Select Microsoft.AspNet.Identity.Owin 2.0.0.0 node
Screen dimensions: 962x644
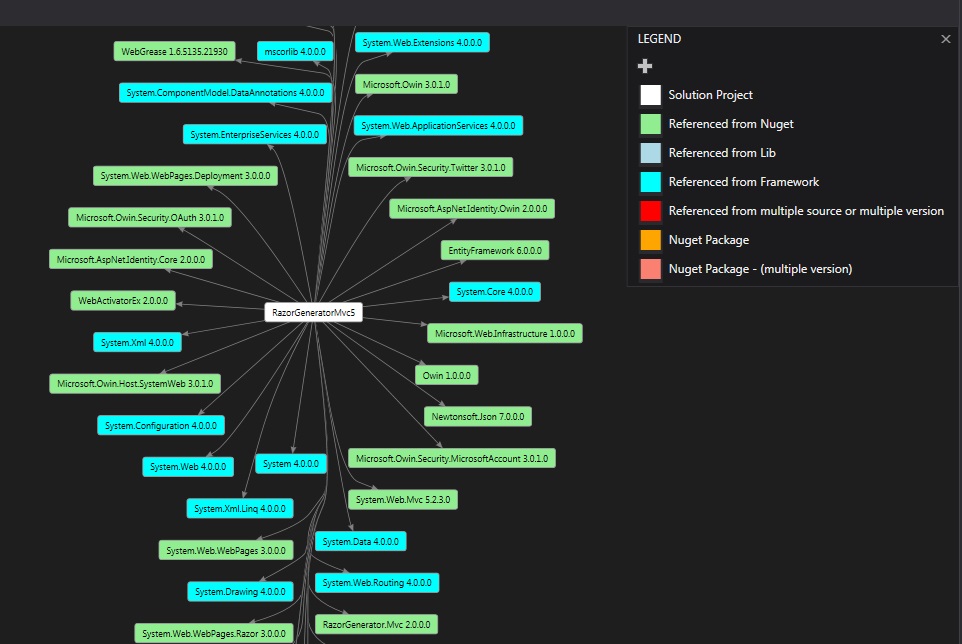point(472,209)
